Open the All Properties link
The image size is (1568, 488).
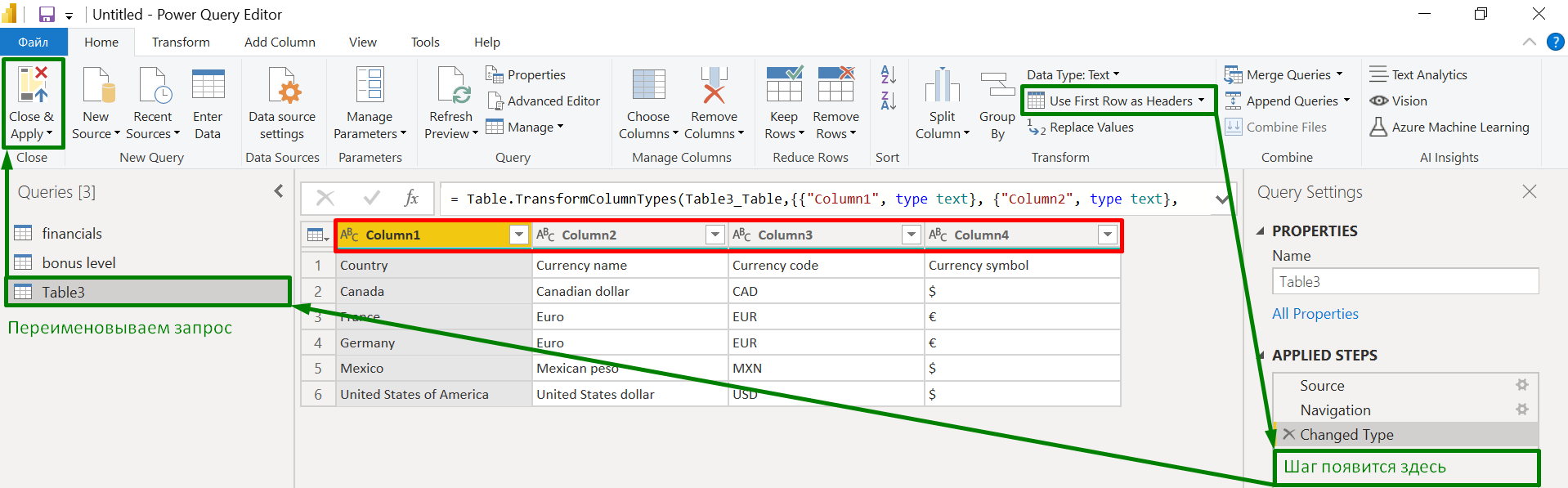coord(1315,314)
